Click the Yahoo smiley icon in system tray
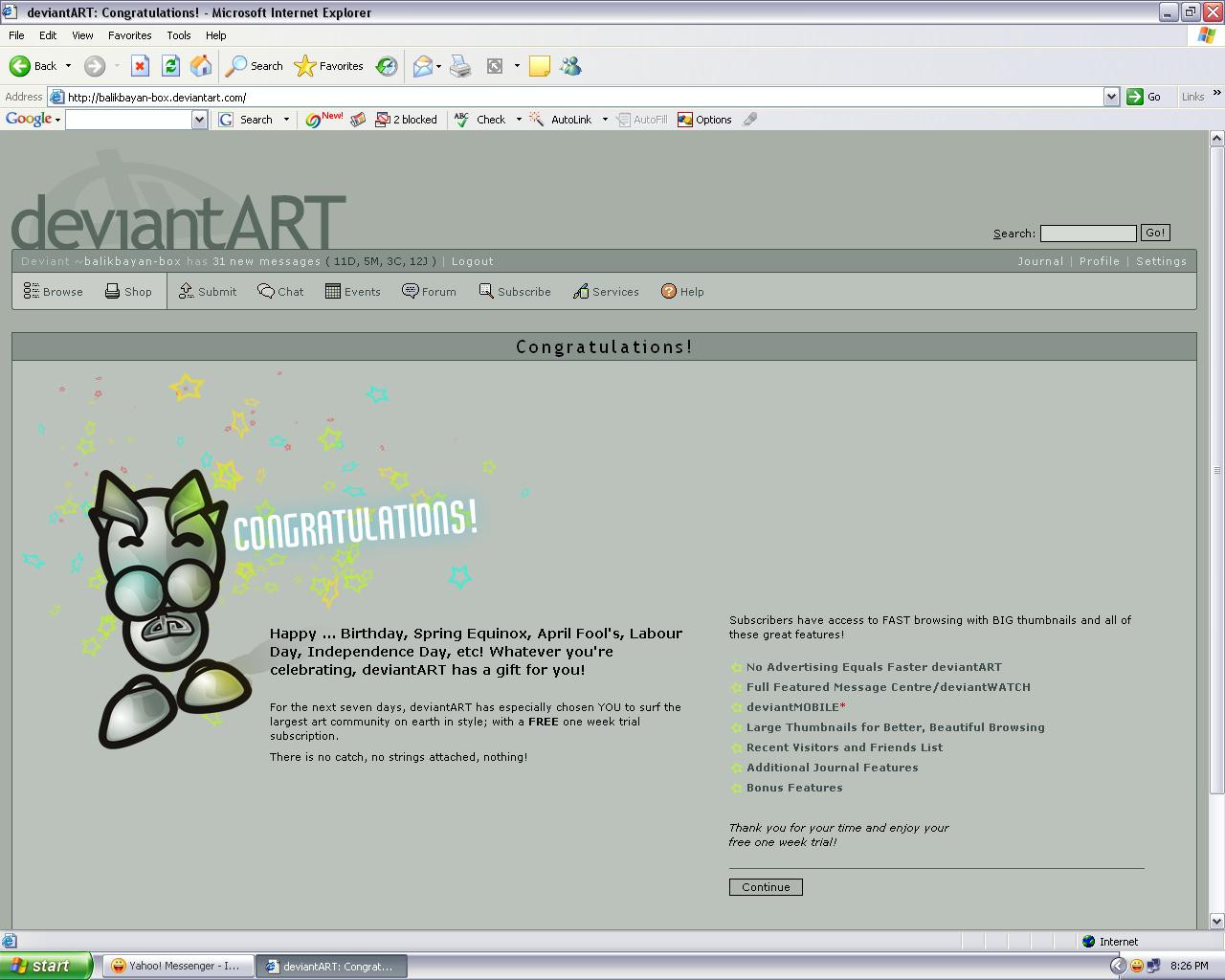This screenshot has height=980, width=1225. click(x=1137, y=967)
